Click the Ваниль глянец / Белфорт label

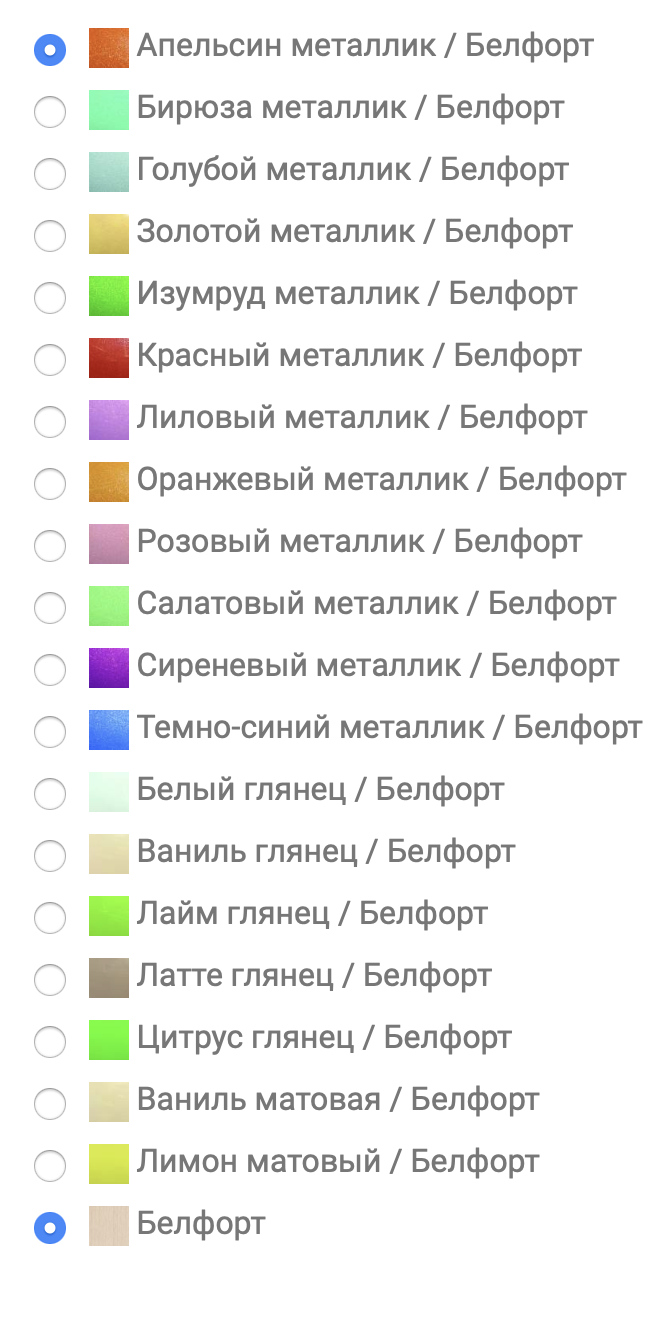[x=326, y=852]
